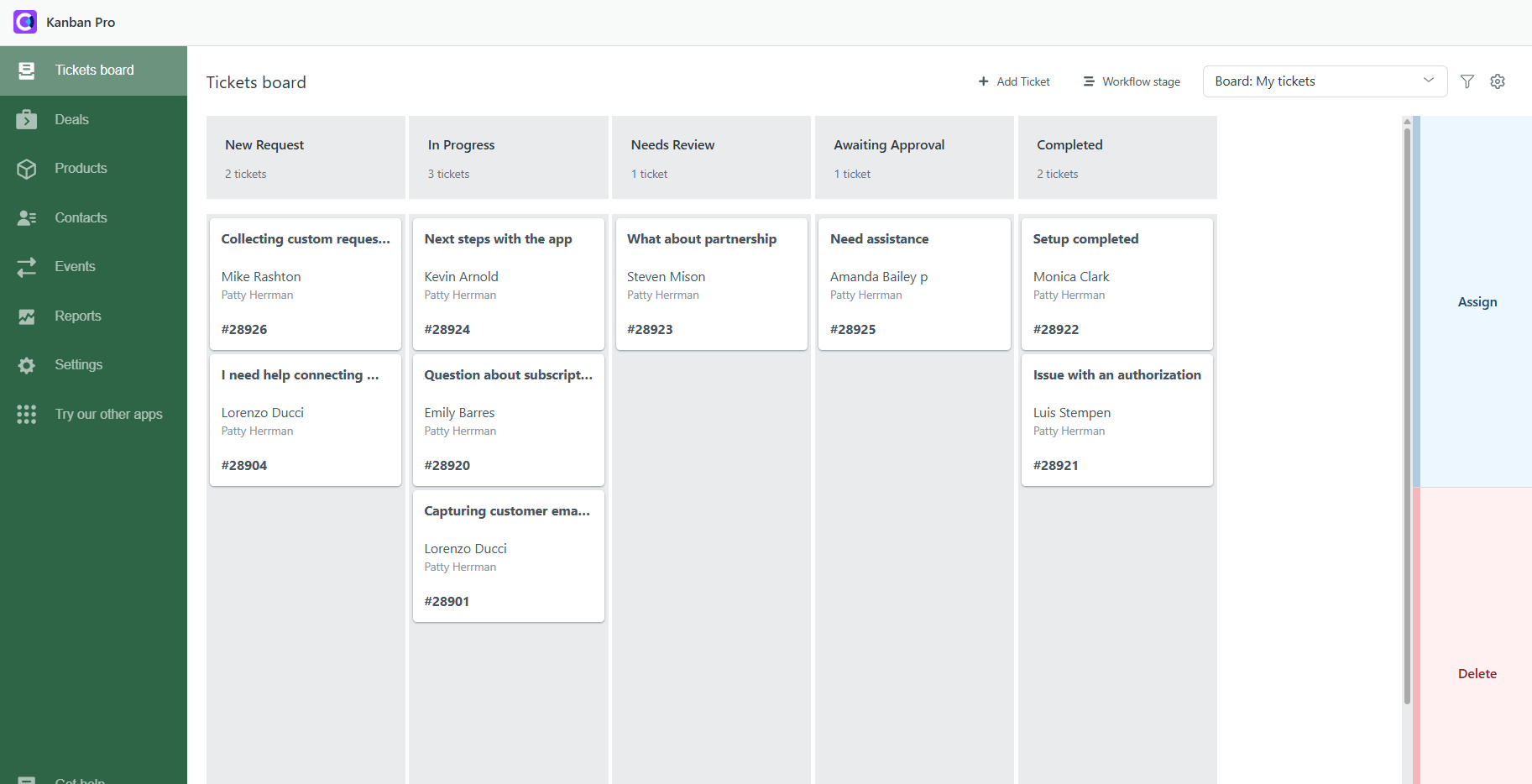The height and width of the screenshot is (784, 1532).
Task: Open the Contacts section
Action: coord(81,217)
